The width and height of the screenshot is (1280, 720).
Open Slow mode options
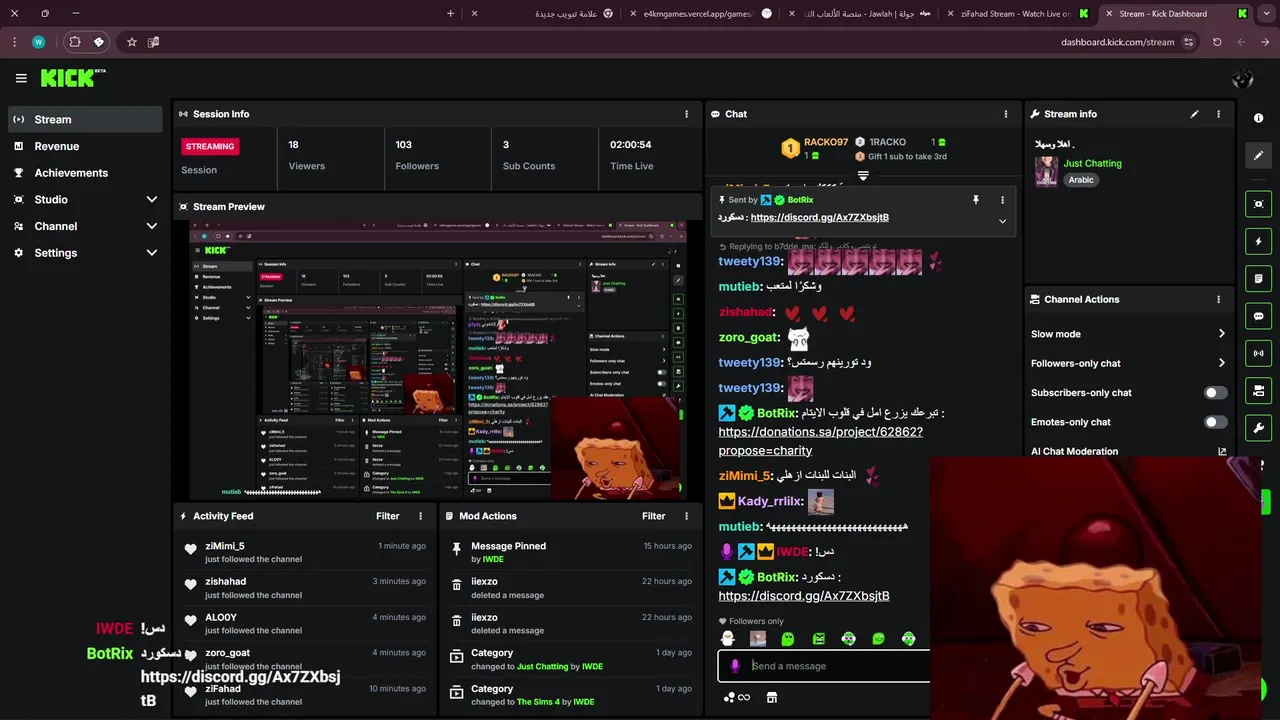(x=1128, y=334)
